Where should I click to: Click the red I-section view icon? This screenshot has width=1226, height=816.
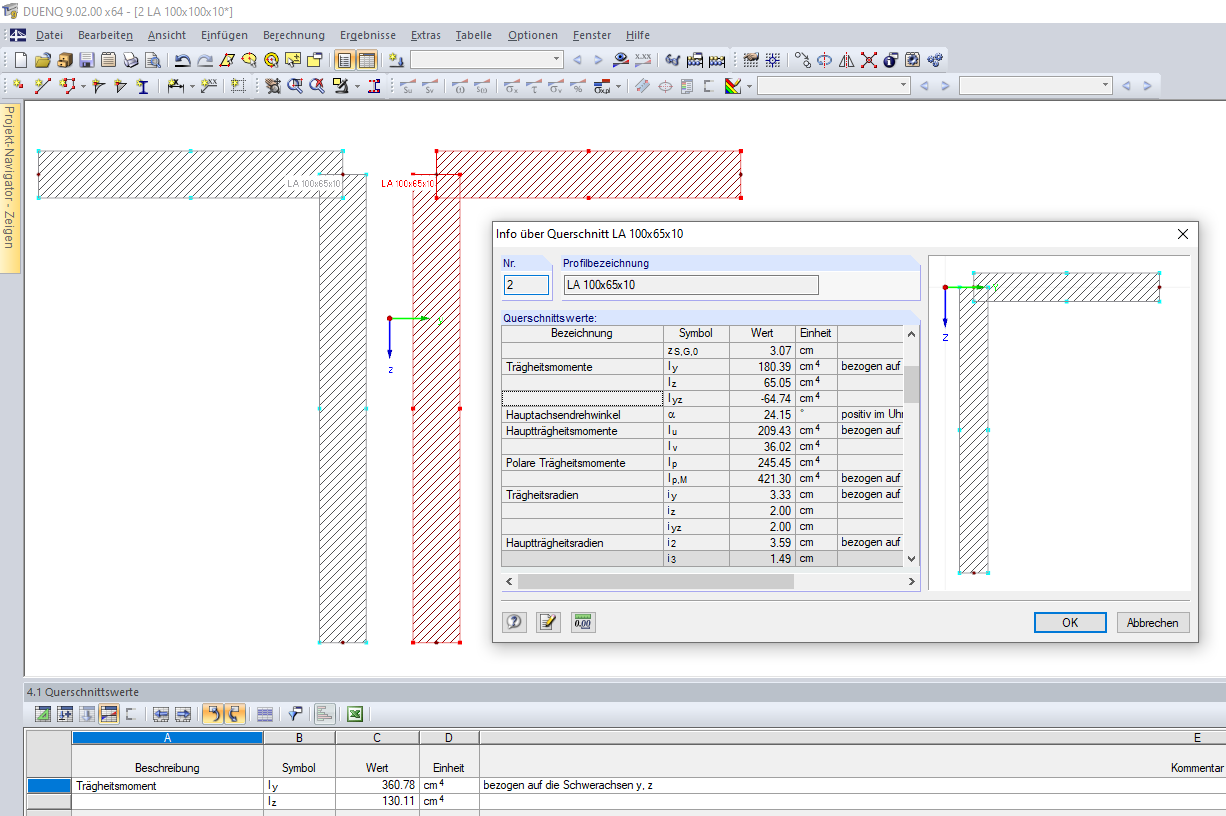(x=374, y=86)
